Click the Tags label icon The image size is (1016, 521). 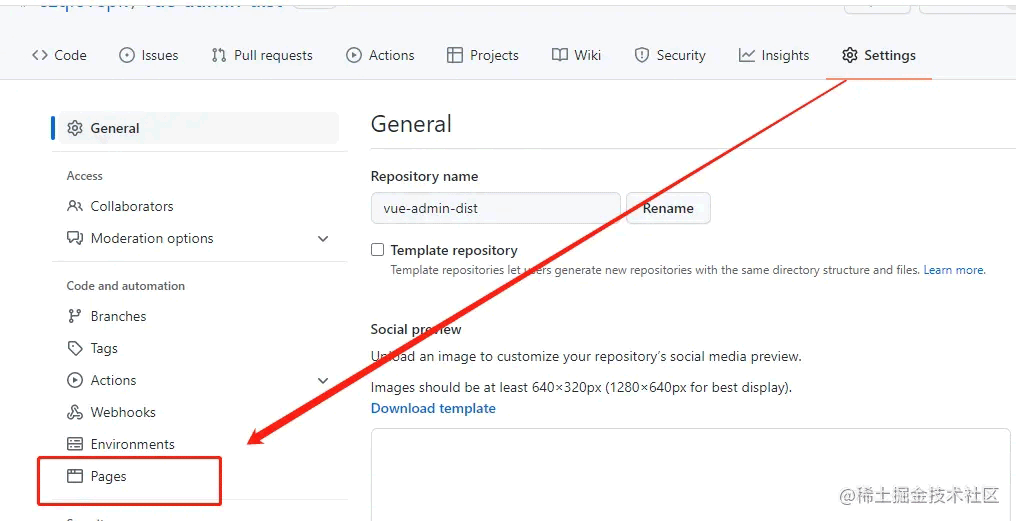point(75,348)
